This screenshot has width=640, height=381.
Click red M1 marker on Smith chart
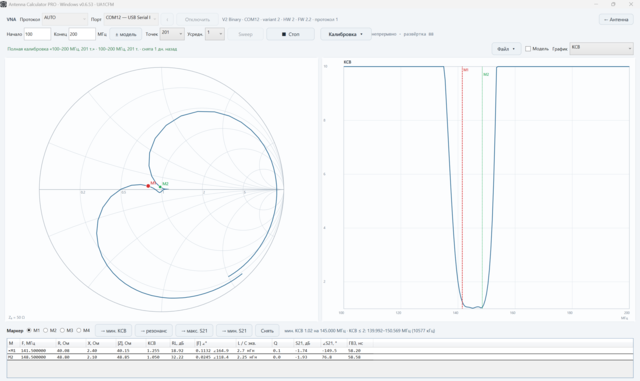(148, 186)
